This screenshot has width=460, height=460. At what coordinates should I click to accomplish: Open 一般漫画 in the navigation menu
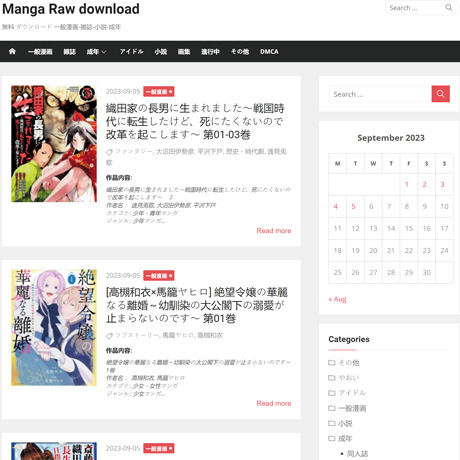40,52
